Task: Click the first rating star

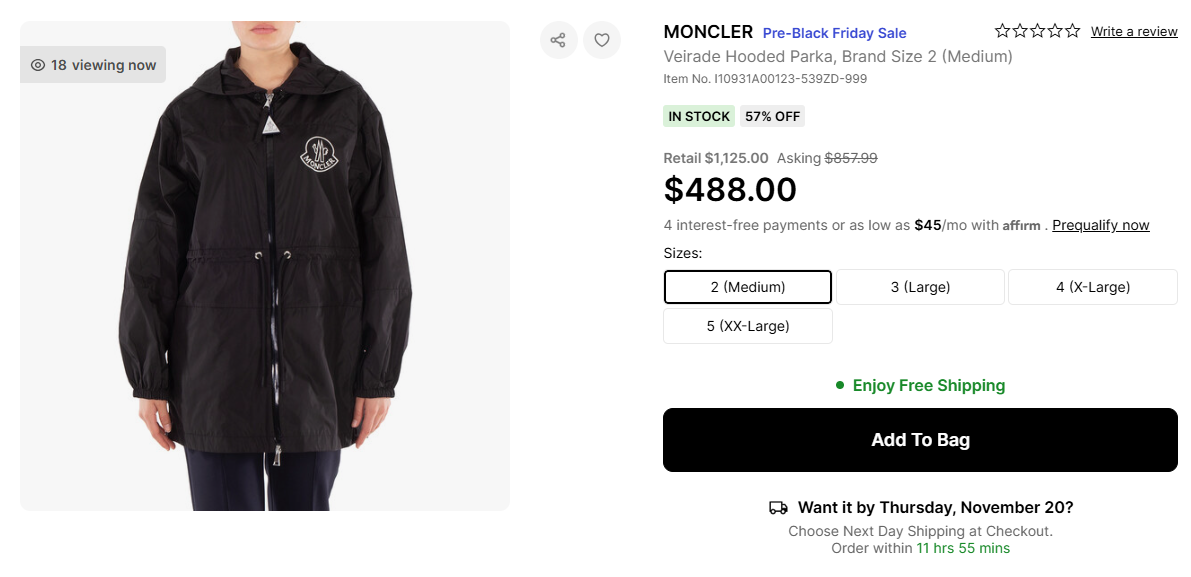Action: click(x=1002, y=31)
